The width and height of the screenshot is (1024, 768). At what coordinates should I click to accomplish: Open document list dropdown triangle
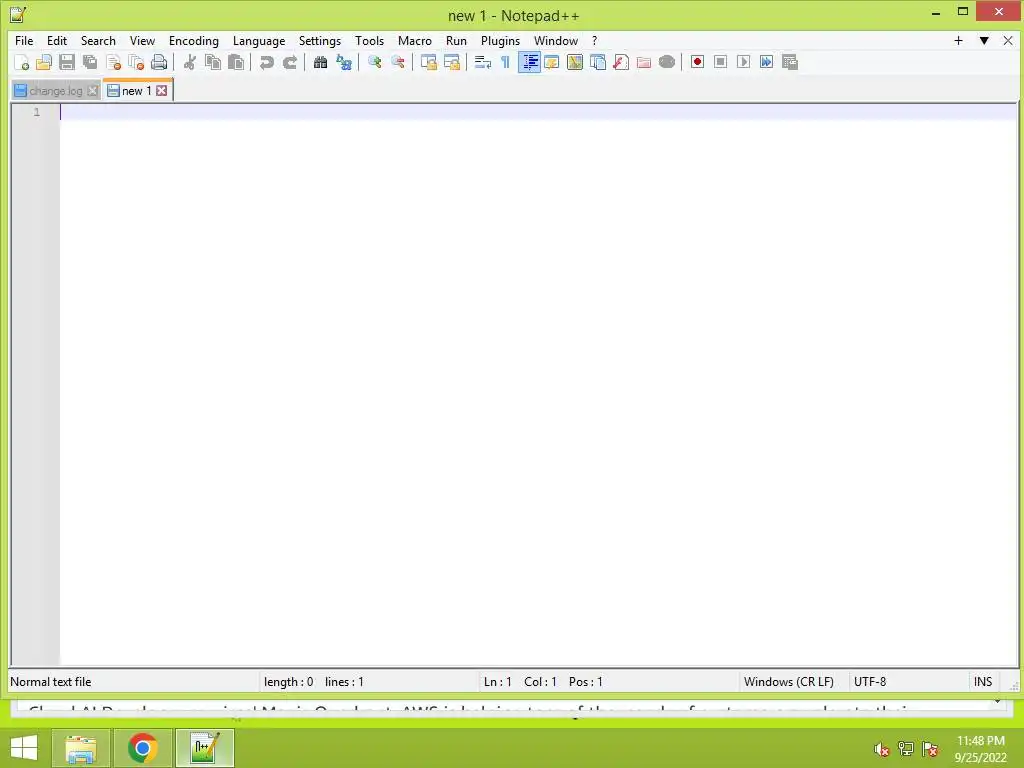(984, 40)
